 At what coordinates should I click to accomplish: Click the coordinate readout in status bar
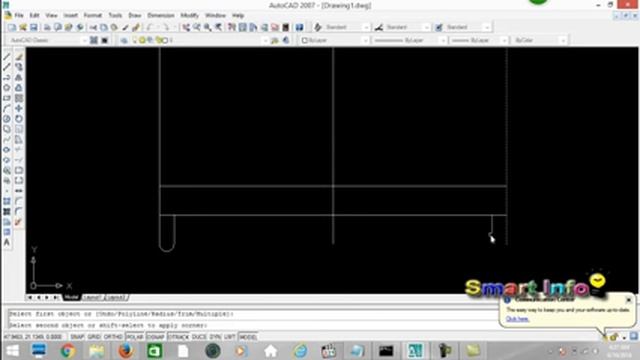(33, 337)
